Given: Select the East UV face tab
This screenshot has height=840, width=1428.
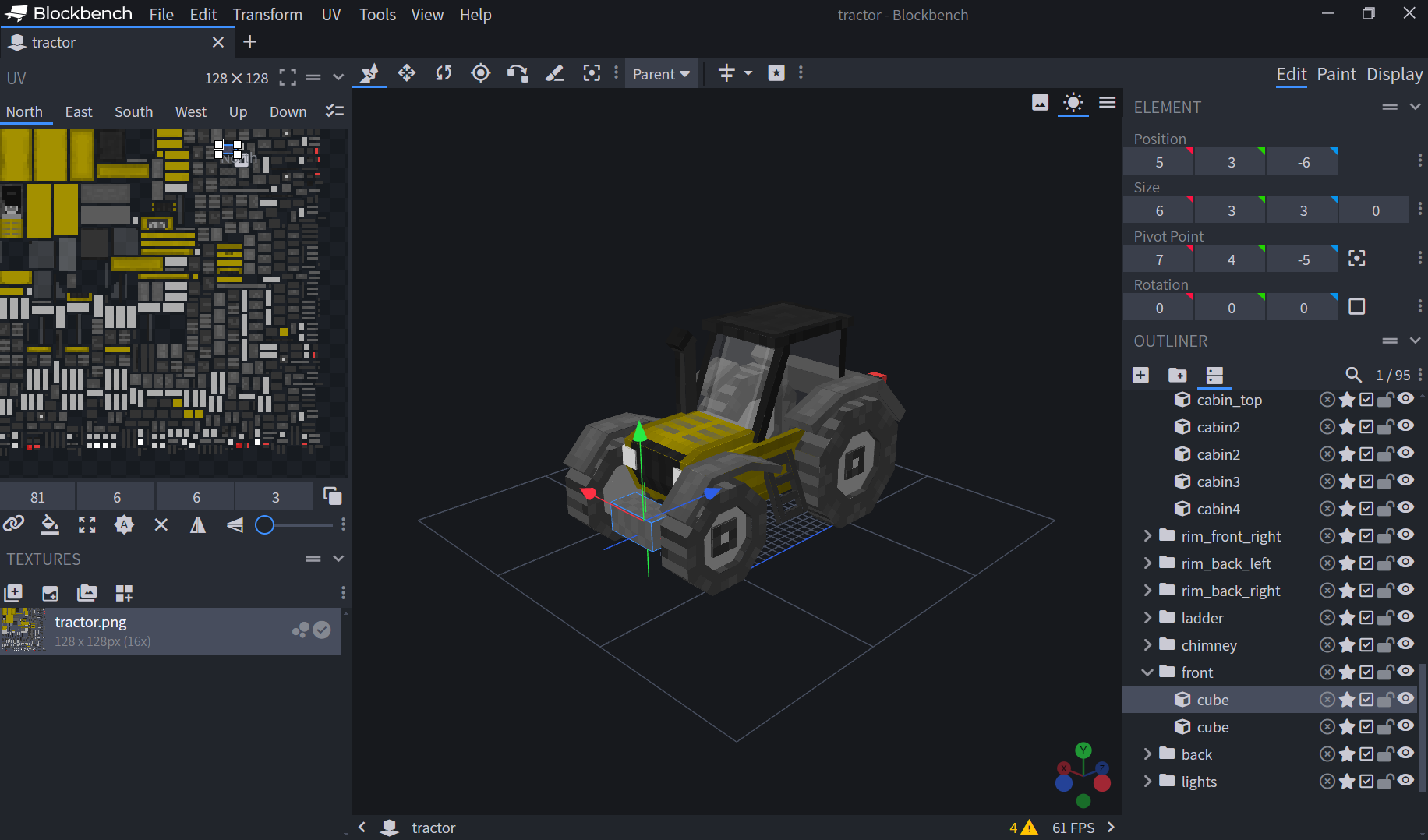Looking at the screenshot, I should pos(79,111).
